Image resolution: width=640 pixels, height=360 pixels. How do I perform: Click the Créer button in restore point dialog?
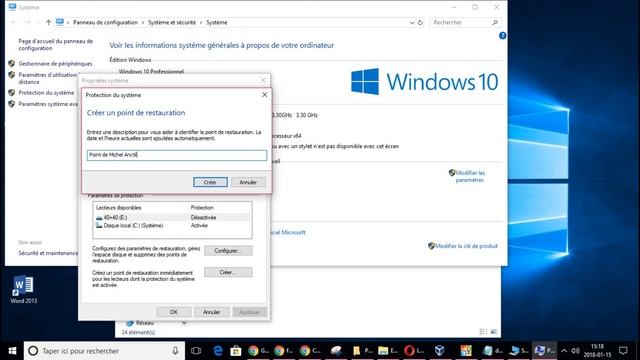(x=210, y=182)
